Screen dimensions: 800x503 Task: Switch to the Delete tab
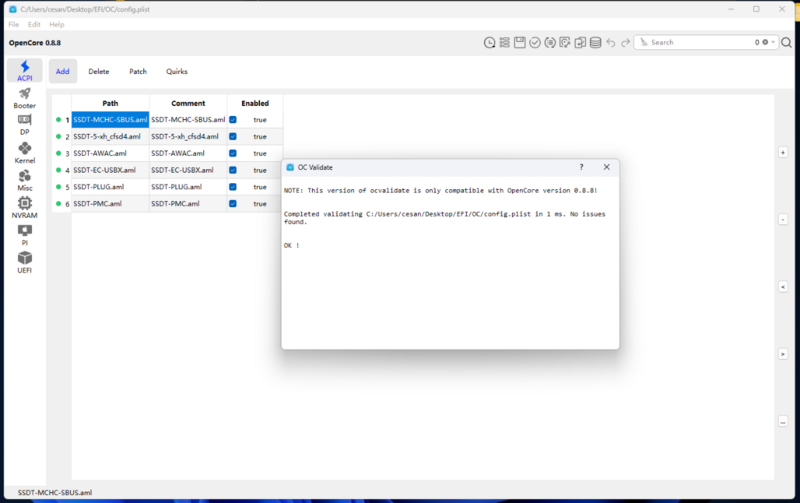[x=98, y=71]
